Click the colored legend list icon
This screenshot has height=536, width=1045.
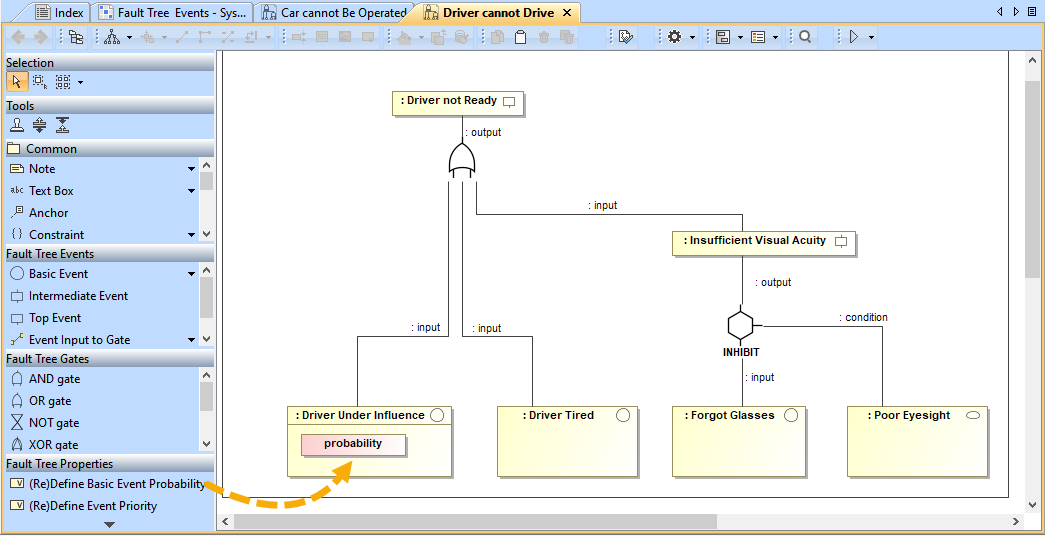[x=758, y=37]
